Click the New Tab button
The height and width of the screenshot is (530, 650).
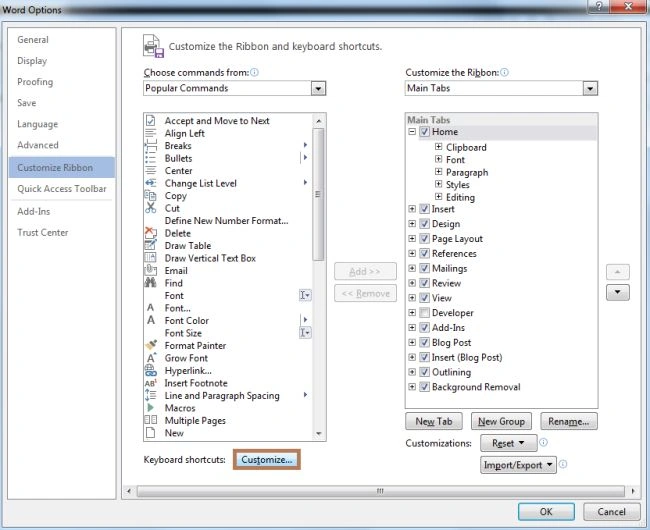click(434, 421)
